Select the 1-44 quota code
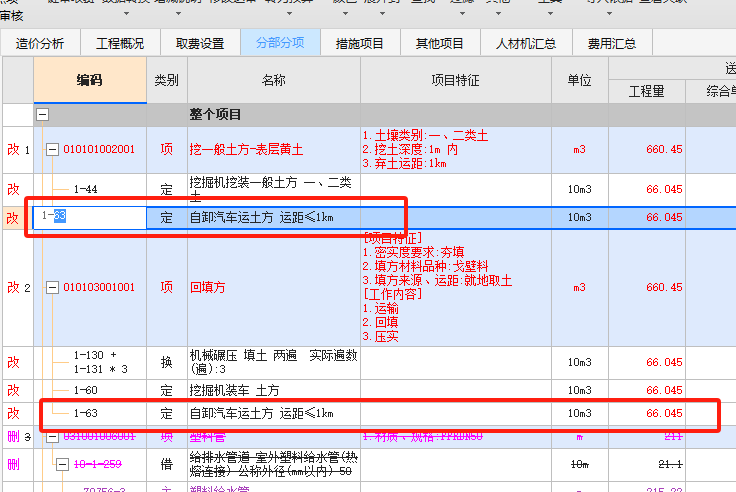Image resolution: width=736 pixels, height=492 pixels. pyautogui.click(x=85, y=189)
